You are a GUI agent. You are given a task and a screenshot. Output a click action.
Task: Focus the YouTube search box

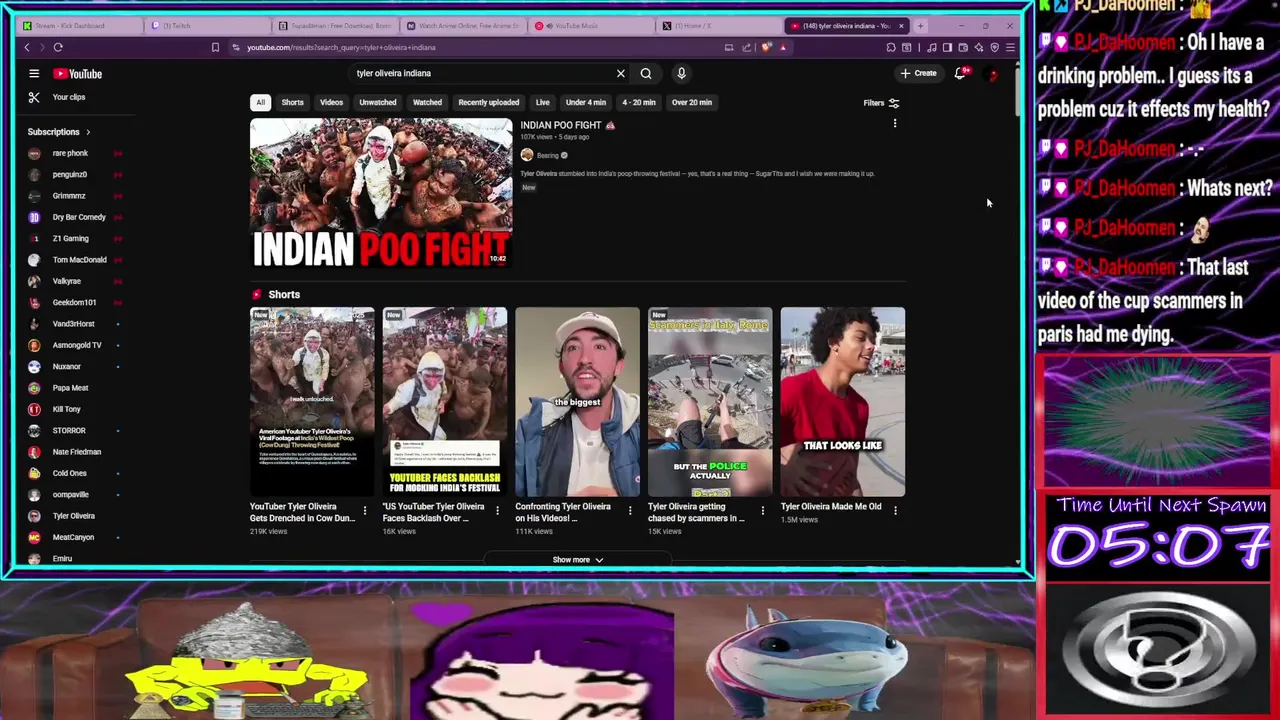(480, 73)
